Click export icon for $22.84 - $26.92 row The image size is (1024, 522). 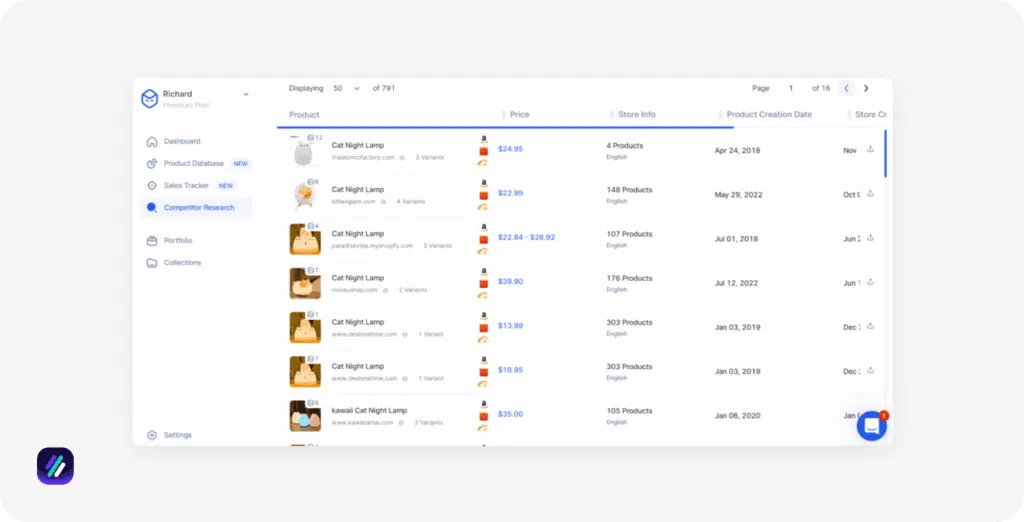870,238
